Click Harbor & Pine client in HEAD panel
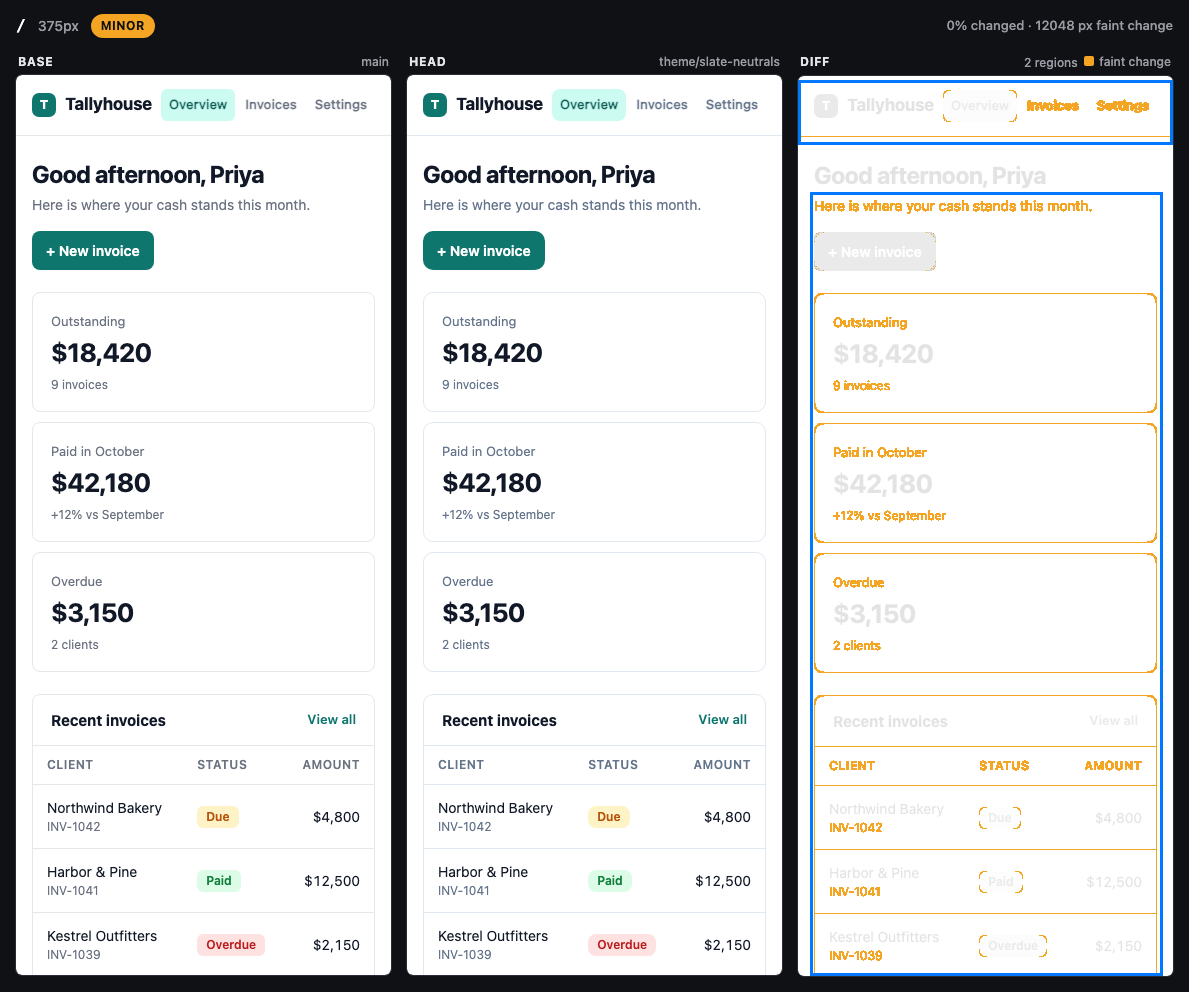This screenshot has height=992, width=1189. (x=483, y=872)
